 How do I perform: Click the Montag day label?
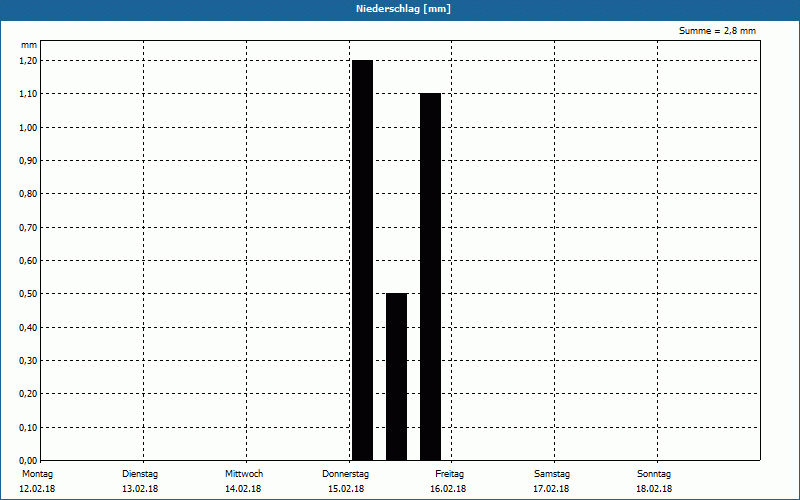point(37,474)
